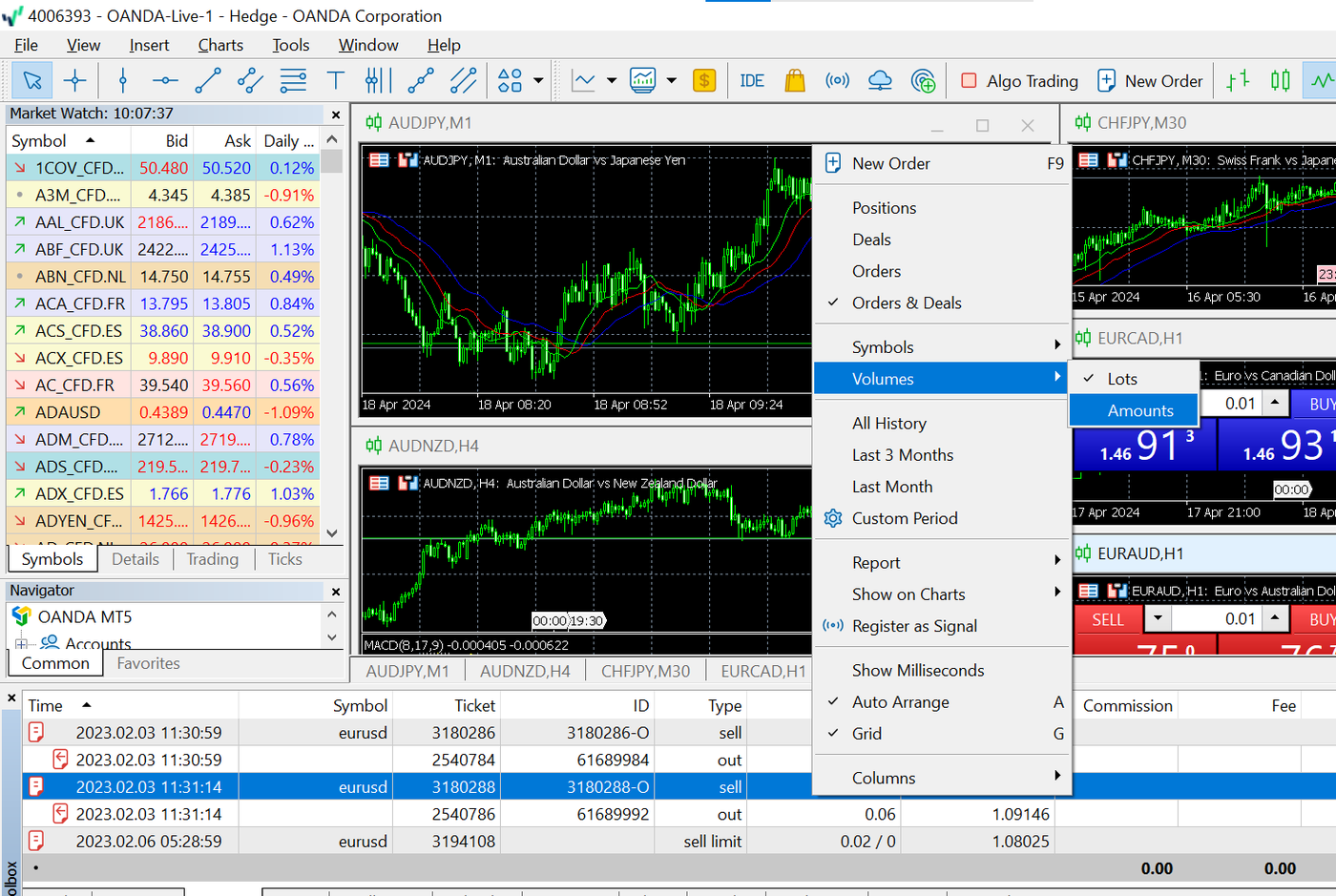The image size is (1336, 896).
Task: Choose the Horizontal Line drawing tool
Action: (164, 80)
